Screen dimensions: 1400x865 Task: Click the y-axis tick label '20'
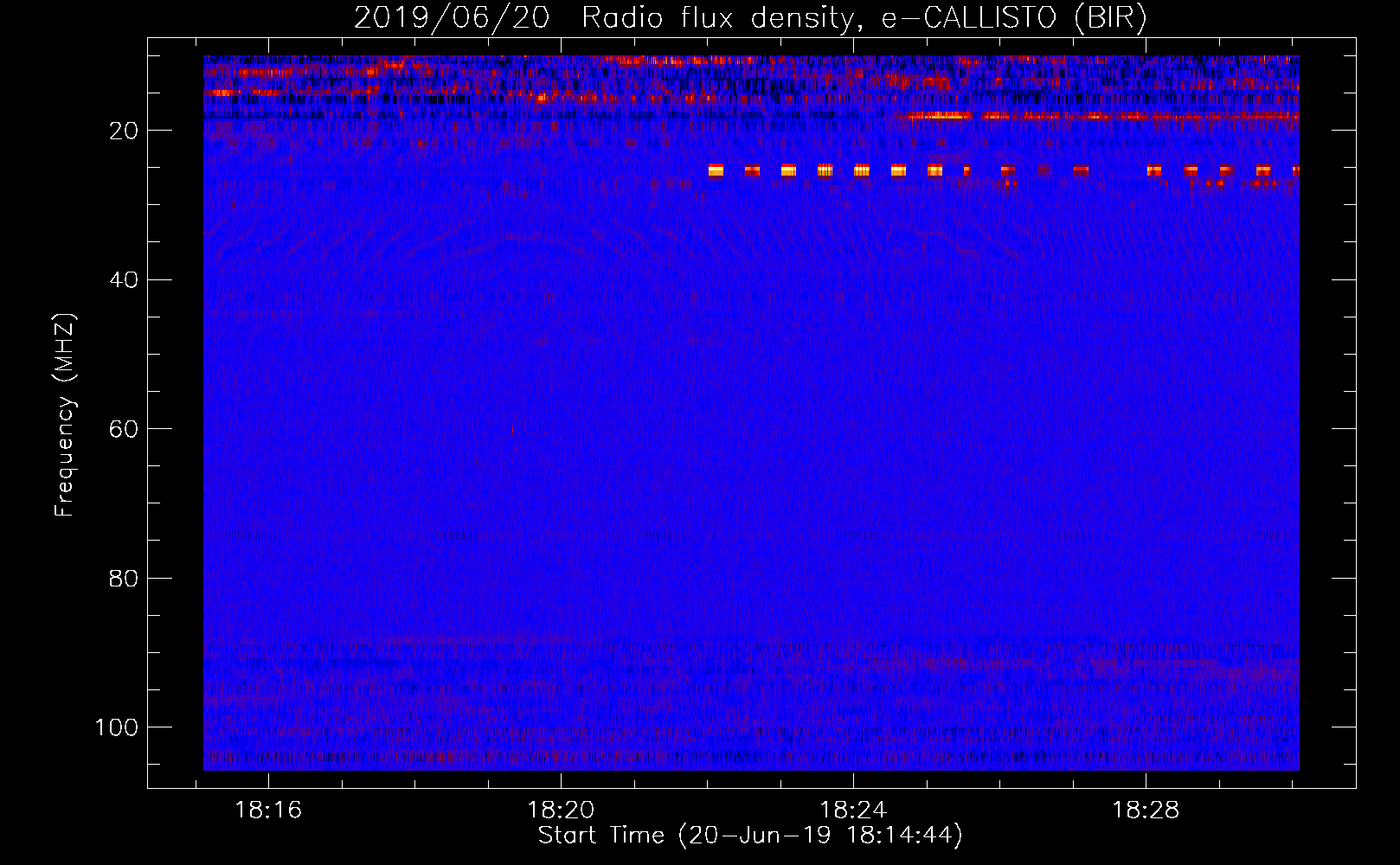(x=124, y=131)
